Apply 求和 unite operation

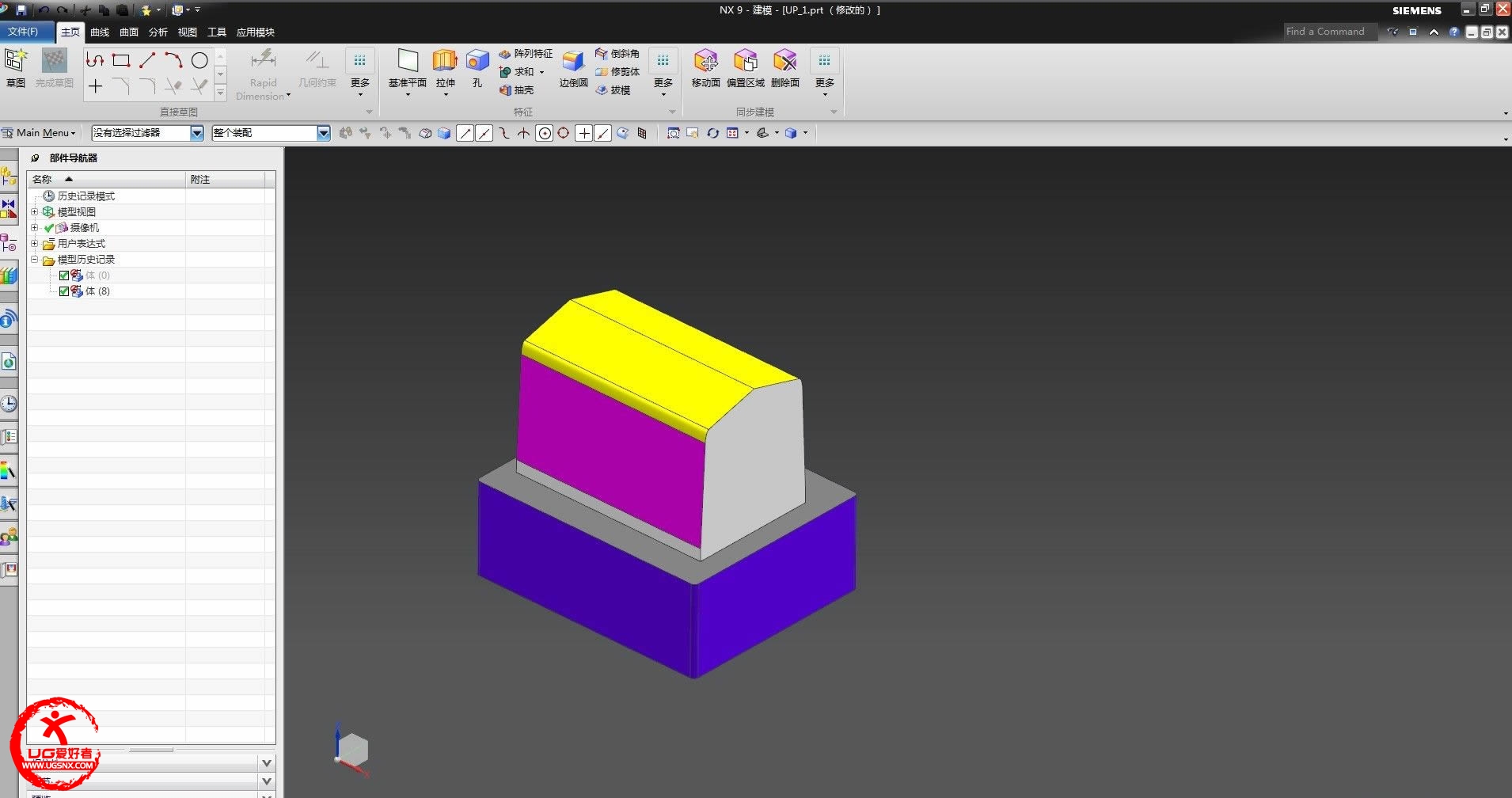click(516, 72)
